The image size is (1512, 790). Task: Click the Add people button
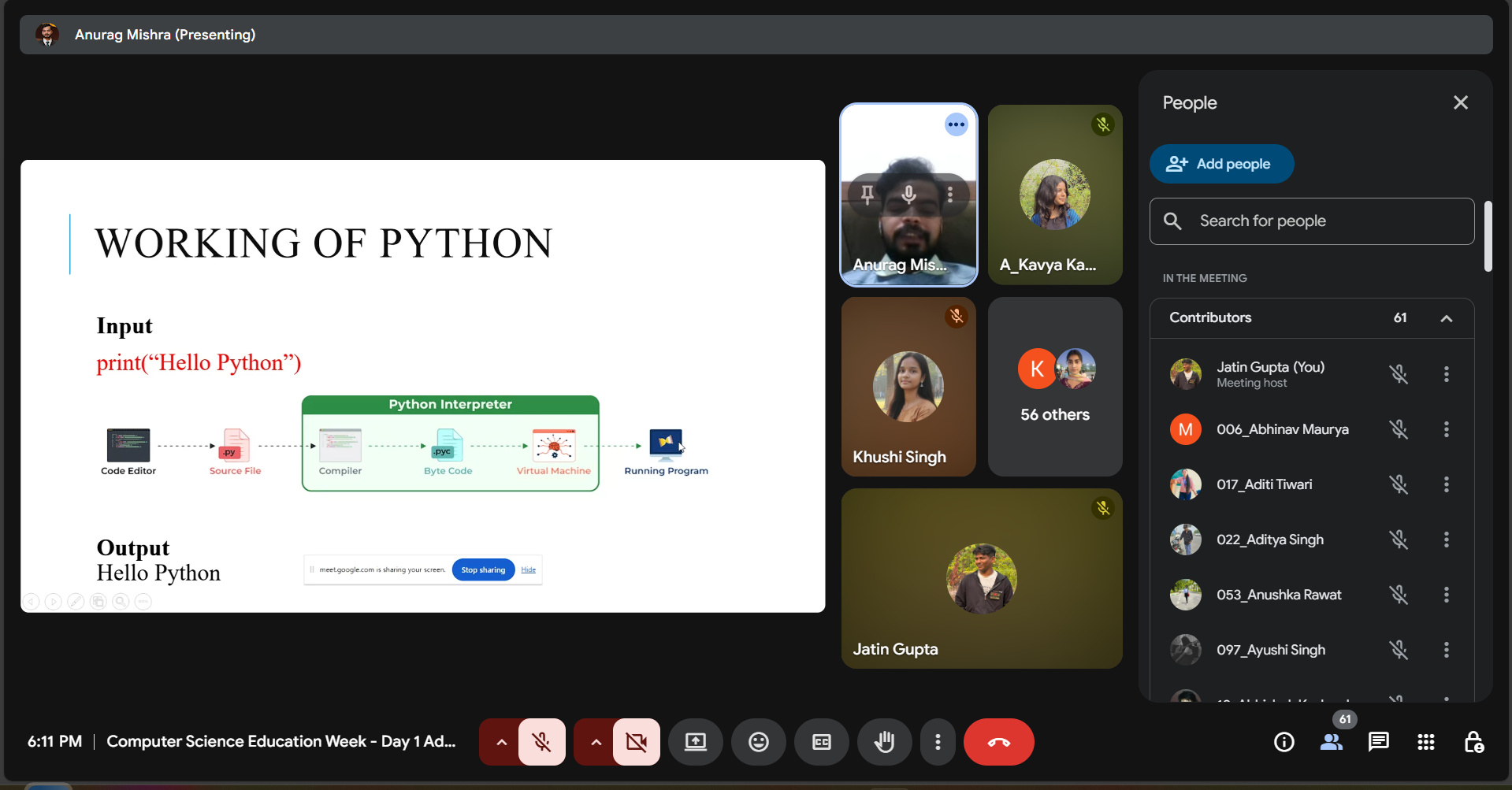[1220, 164]
